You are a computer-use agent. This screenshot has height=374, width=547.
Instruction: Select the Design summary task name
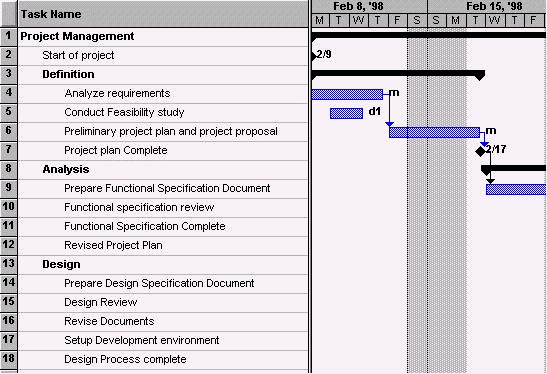point(61,264)
